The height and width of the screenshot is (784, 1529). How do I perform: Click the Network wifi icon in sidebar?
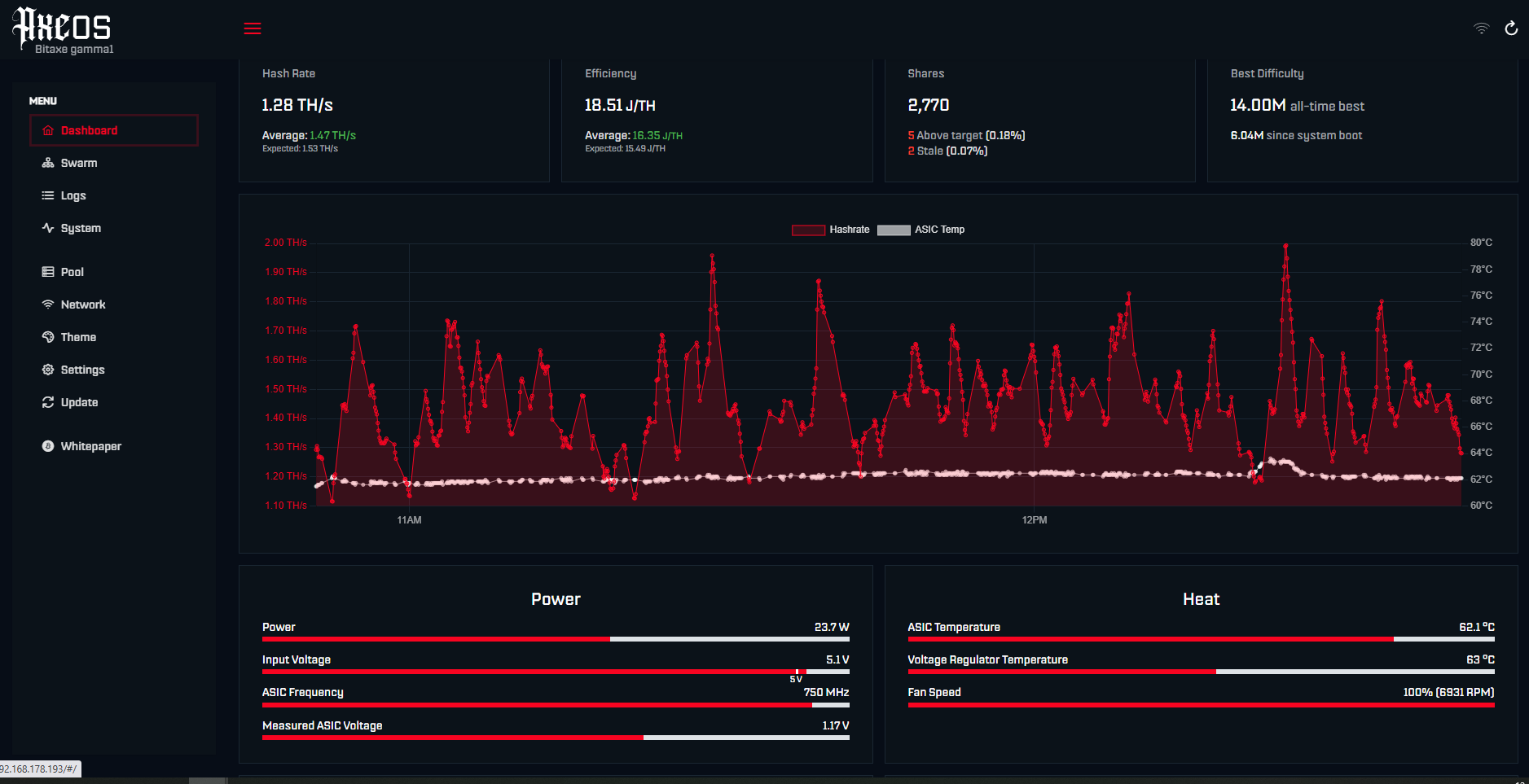point(48,304)
